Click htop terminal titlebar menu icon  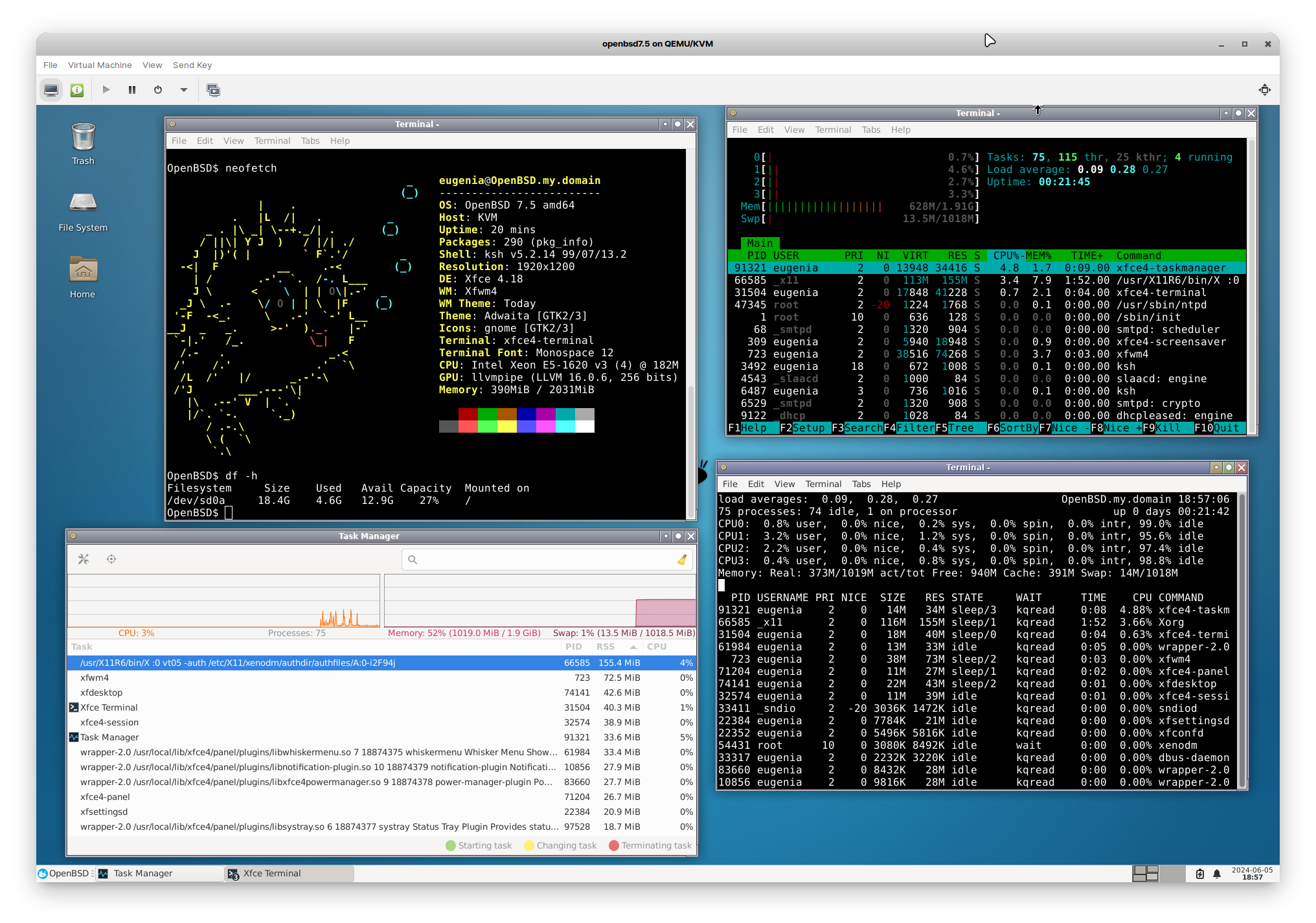pyautogui.click(x=733, y=113)
